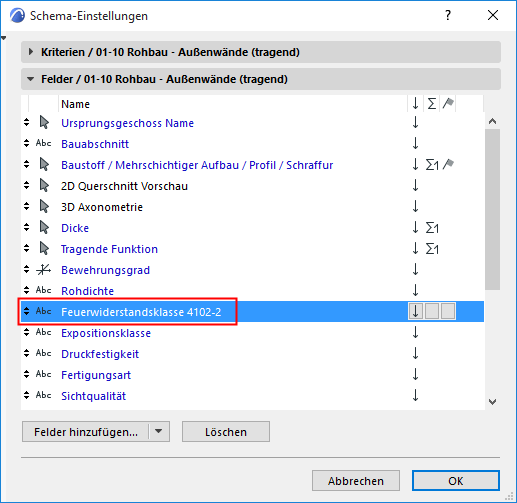Toggle the sum box for Feuerwiderstandsklasse 4102-2

pyautogui.click(x=432, y=311)
